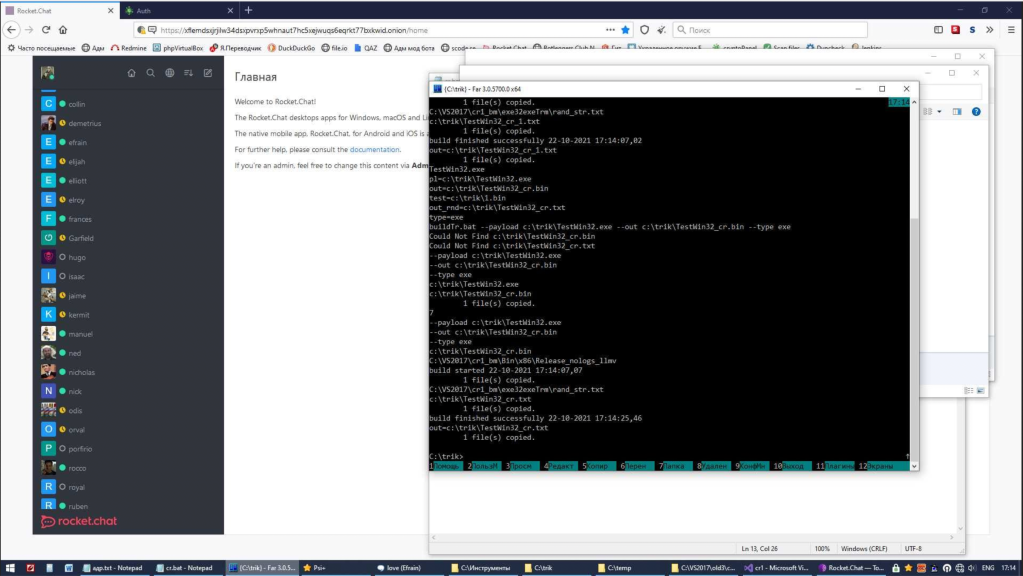Viewport: 1023px width, 576px height.
Task: Open the direct message with Garfield
Action: (x=82, y=238)
